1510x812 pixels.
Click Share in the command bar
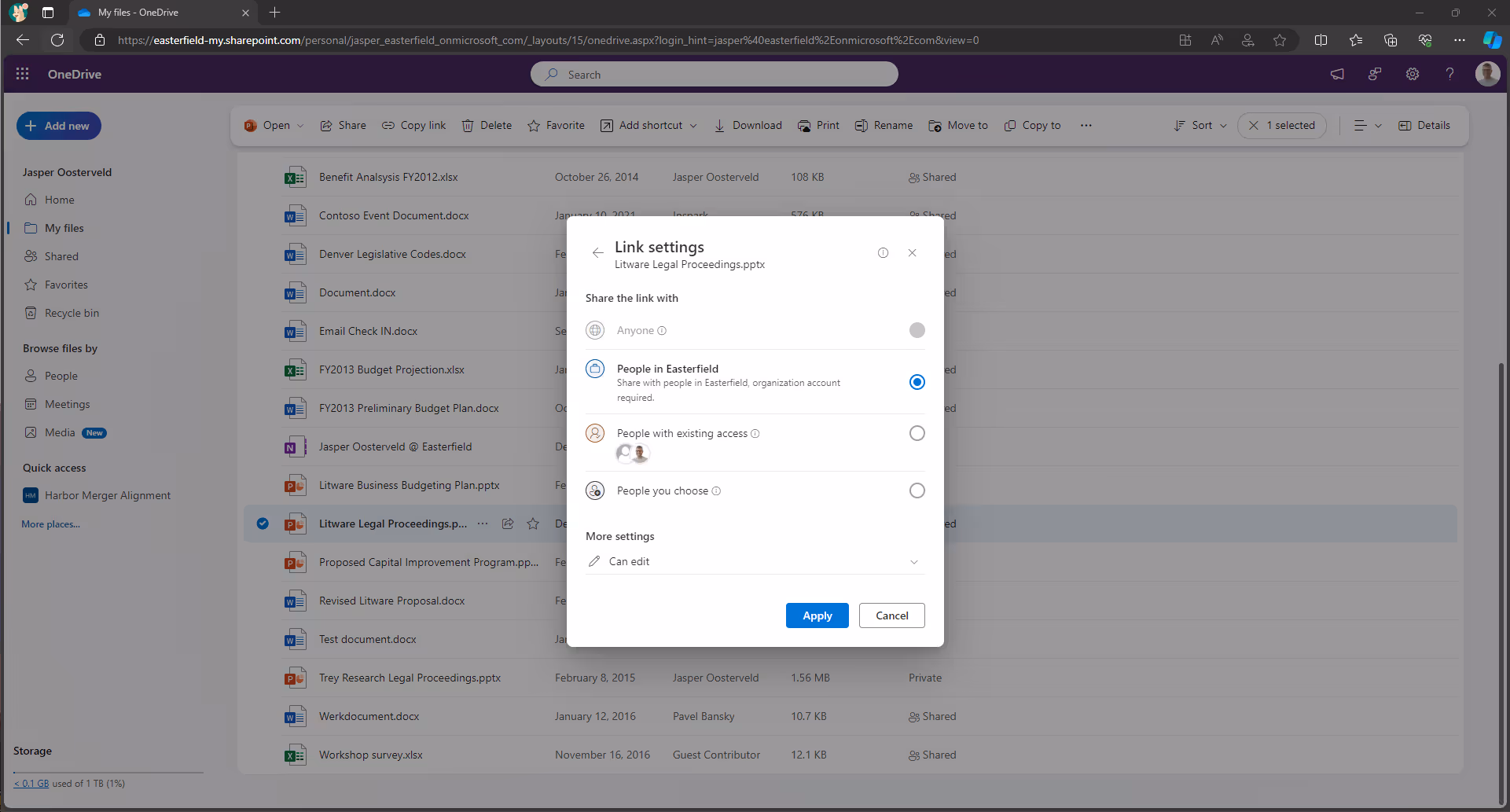344,125
